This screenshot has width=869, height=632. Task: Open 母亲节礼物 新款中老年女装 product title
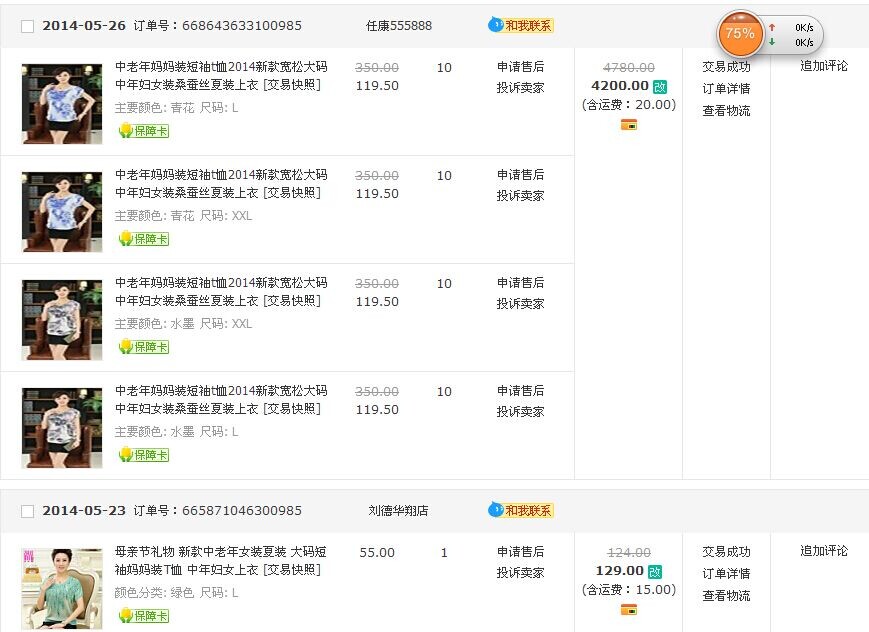coord(221,560)
